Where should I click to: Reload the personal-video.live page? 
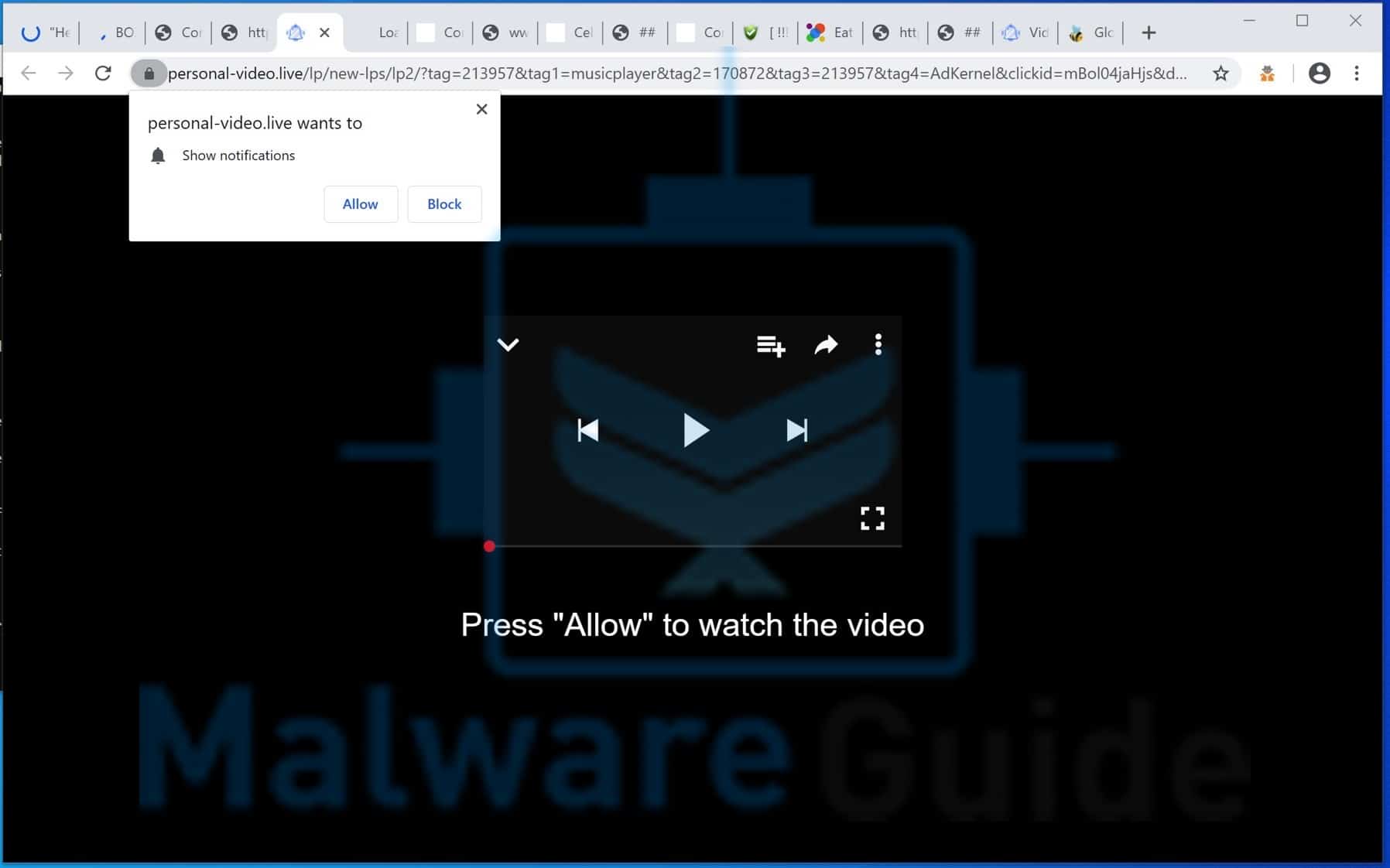(104, 73)
